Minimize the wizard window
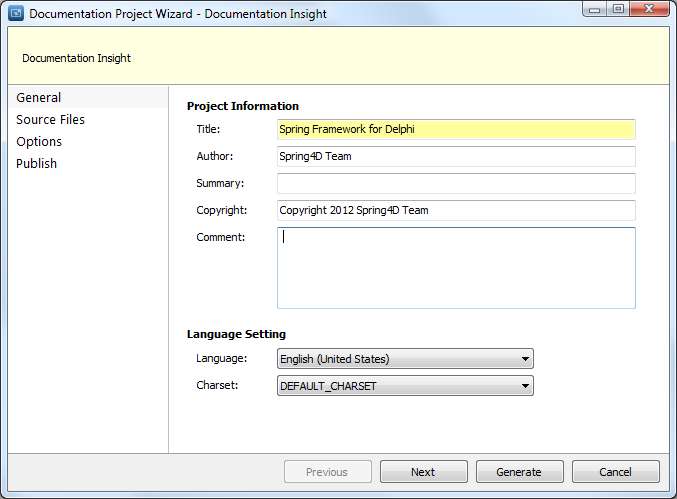This screenshot has width=677, height=499. (595, 9)
